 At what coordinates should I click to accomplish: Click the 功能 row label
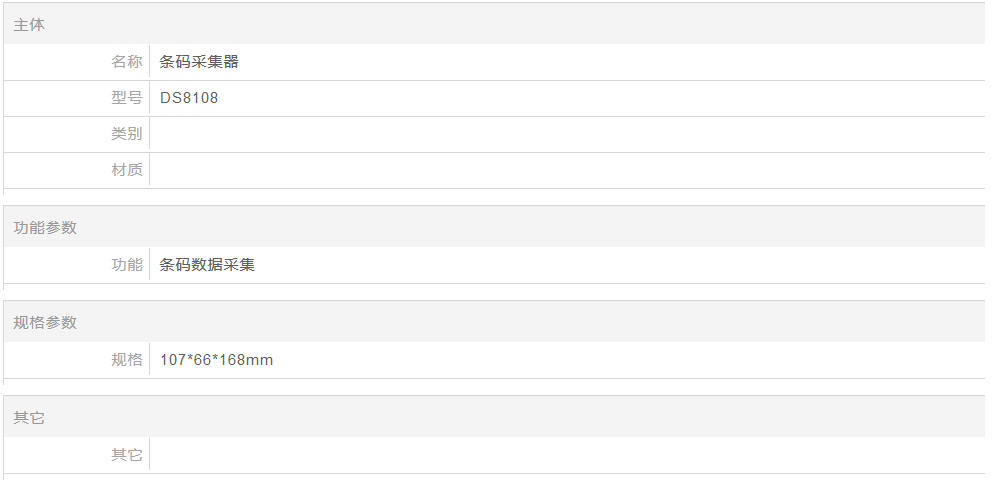[126, 265]
